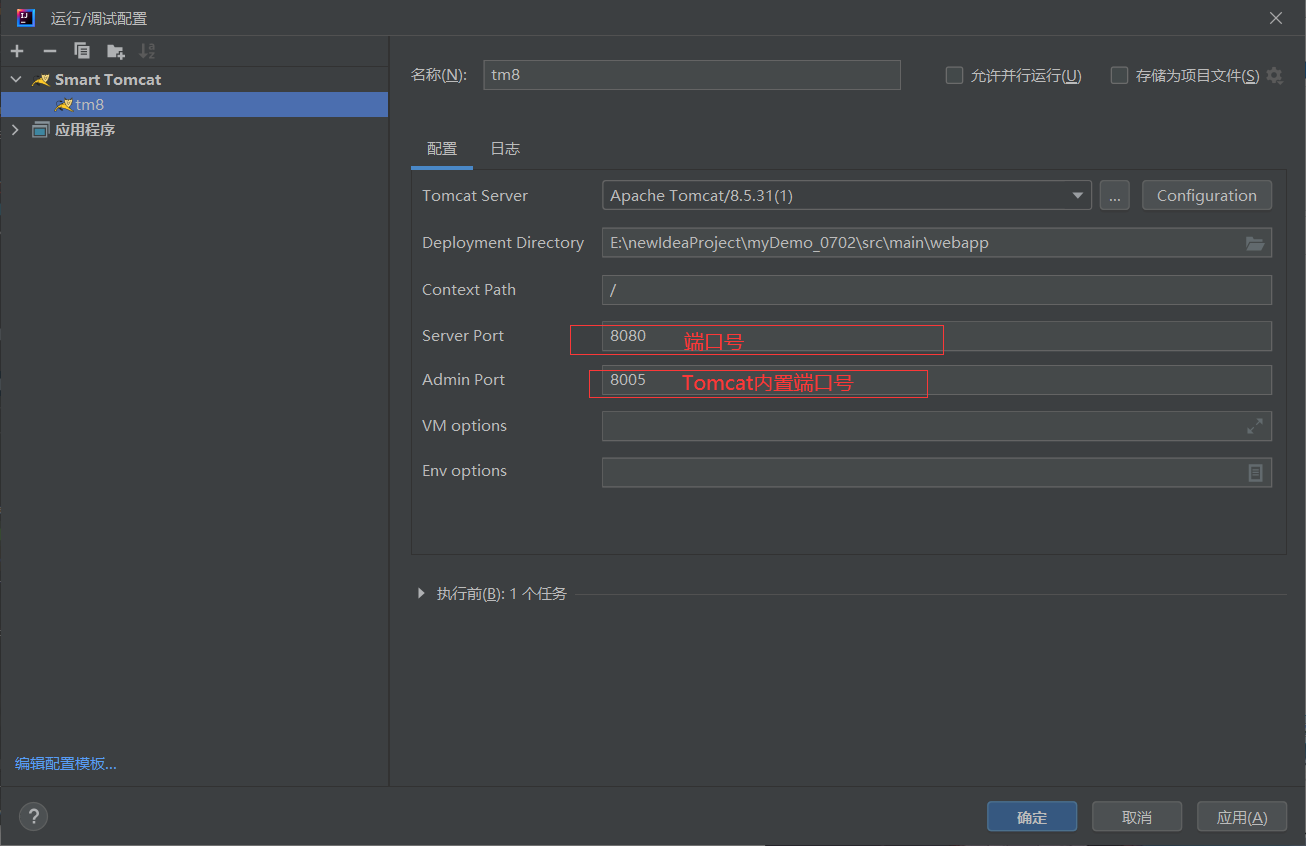Click the Admin Port label
This screenshot has width=1306, height=846.
[464, 380]
